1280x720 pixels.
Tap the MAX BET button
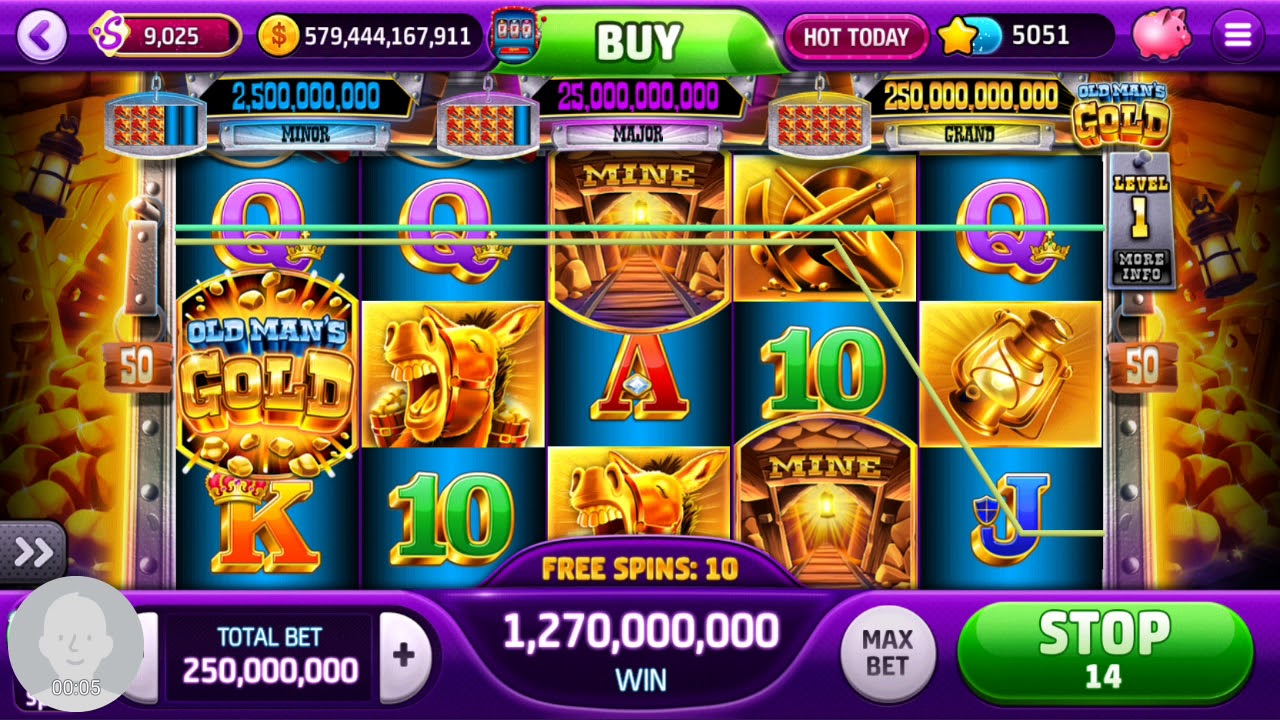click(887, 653)
